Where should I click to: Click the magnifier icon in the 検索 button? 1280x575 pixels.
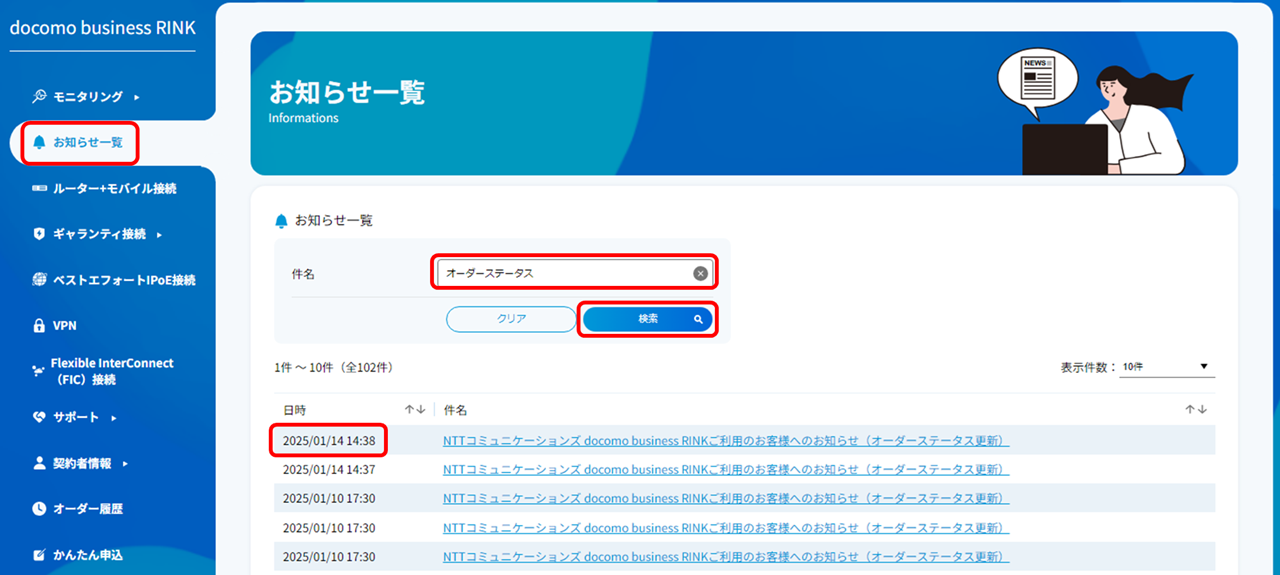click(x=699, y=319)
